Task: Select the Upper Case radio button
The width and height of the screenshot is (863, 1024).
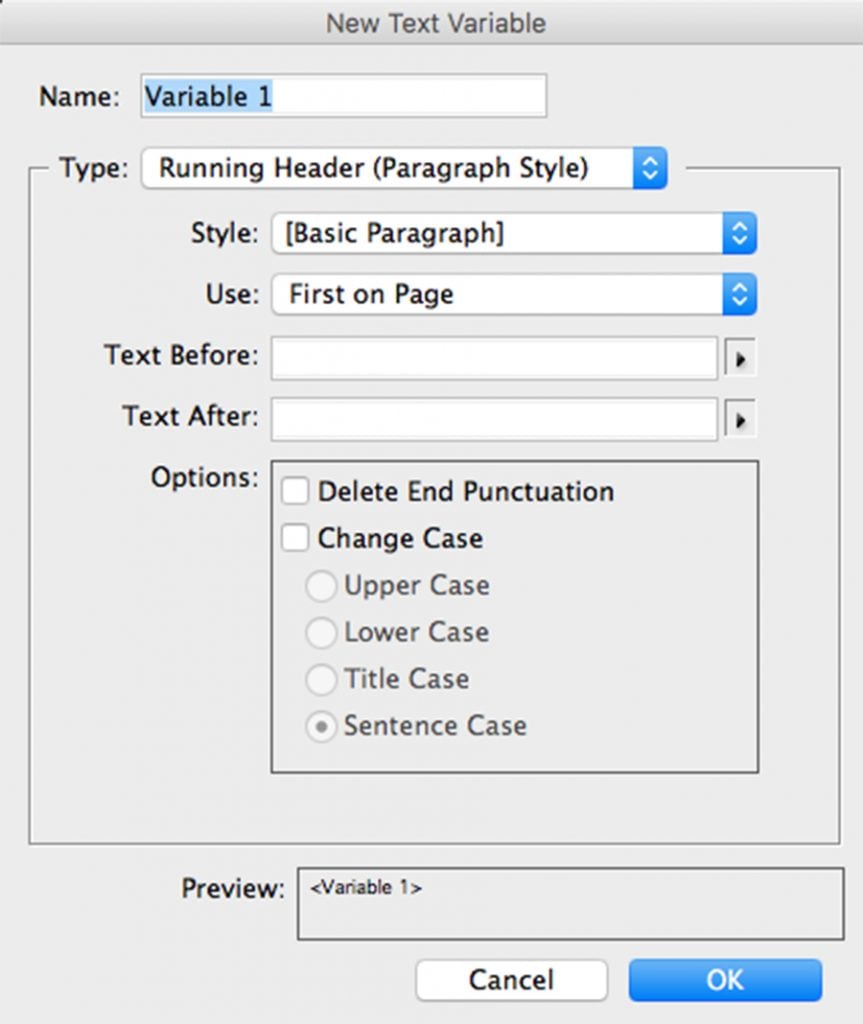Action: tap(321, 586)
